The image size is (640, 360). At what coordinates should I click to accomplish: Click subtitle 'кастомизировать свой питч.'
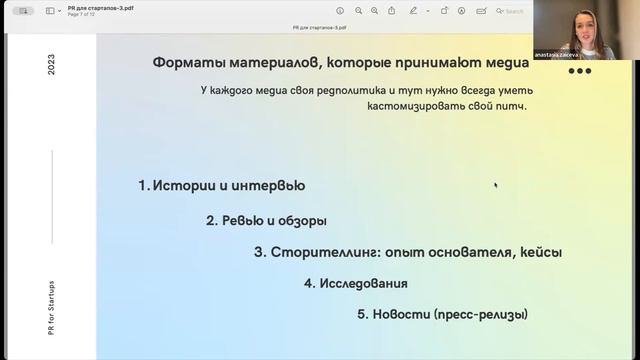pos(447,106)
